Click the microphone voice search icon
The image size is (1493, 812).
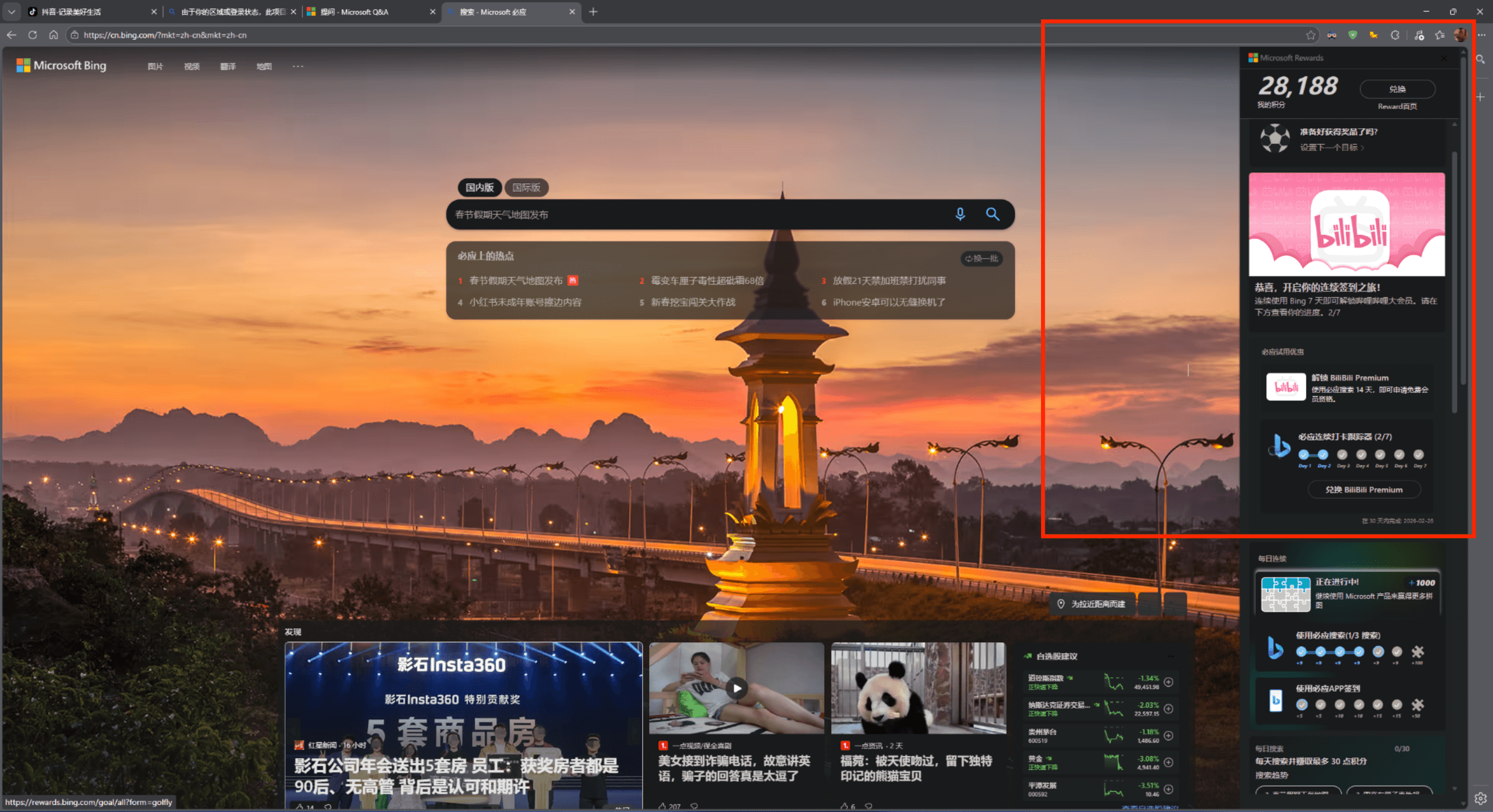[959, 215]
